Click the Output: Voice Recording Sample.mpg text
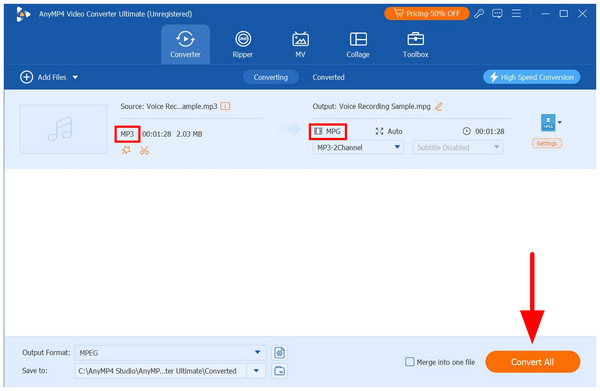The width and height of the screenshot is (600, 391). 371,106
